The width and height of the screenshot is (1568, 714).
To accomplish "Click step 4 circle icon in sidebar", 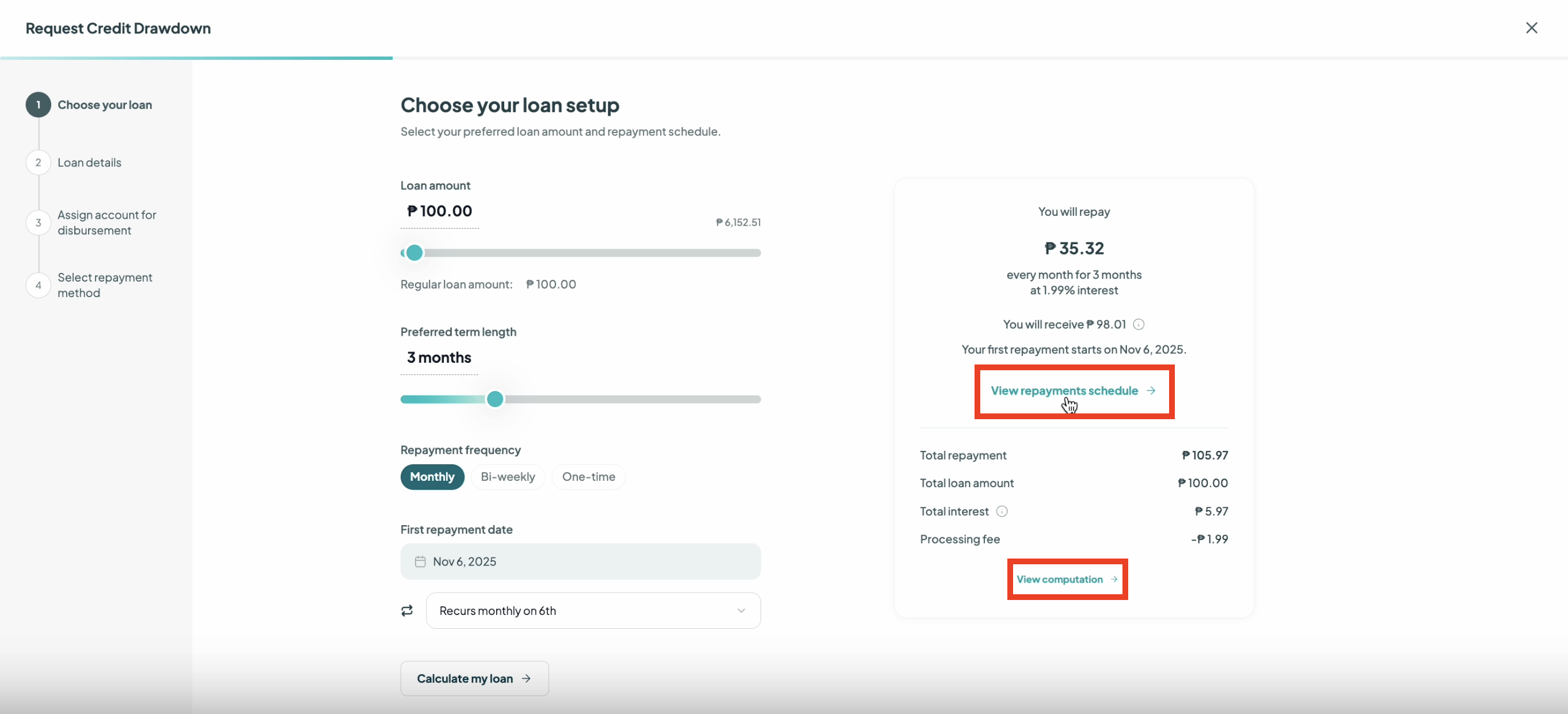I will [x=39, y=285].
